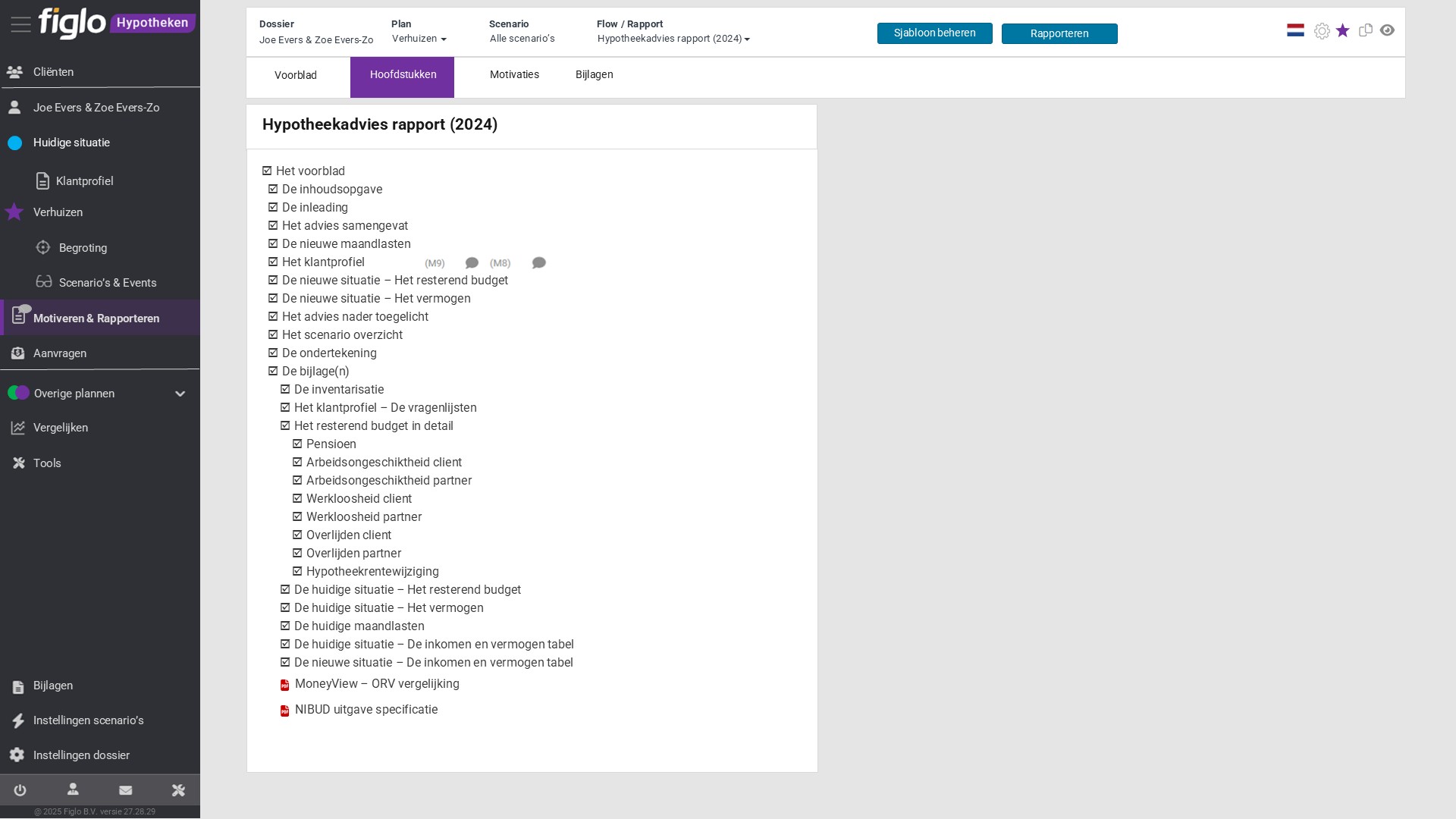Click the purple star favorite icon

pos(1343,30)
